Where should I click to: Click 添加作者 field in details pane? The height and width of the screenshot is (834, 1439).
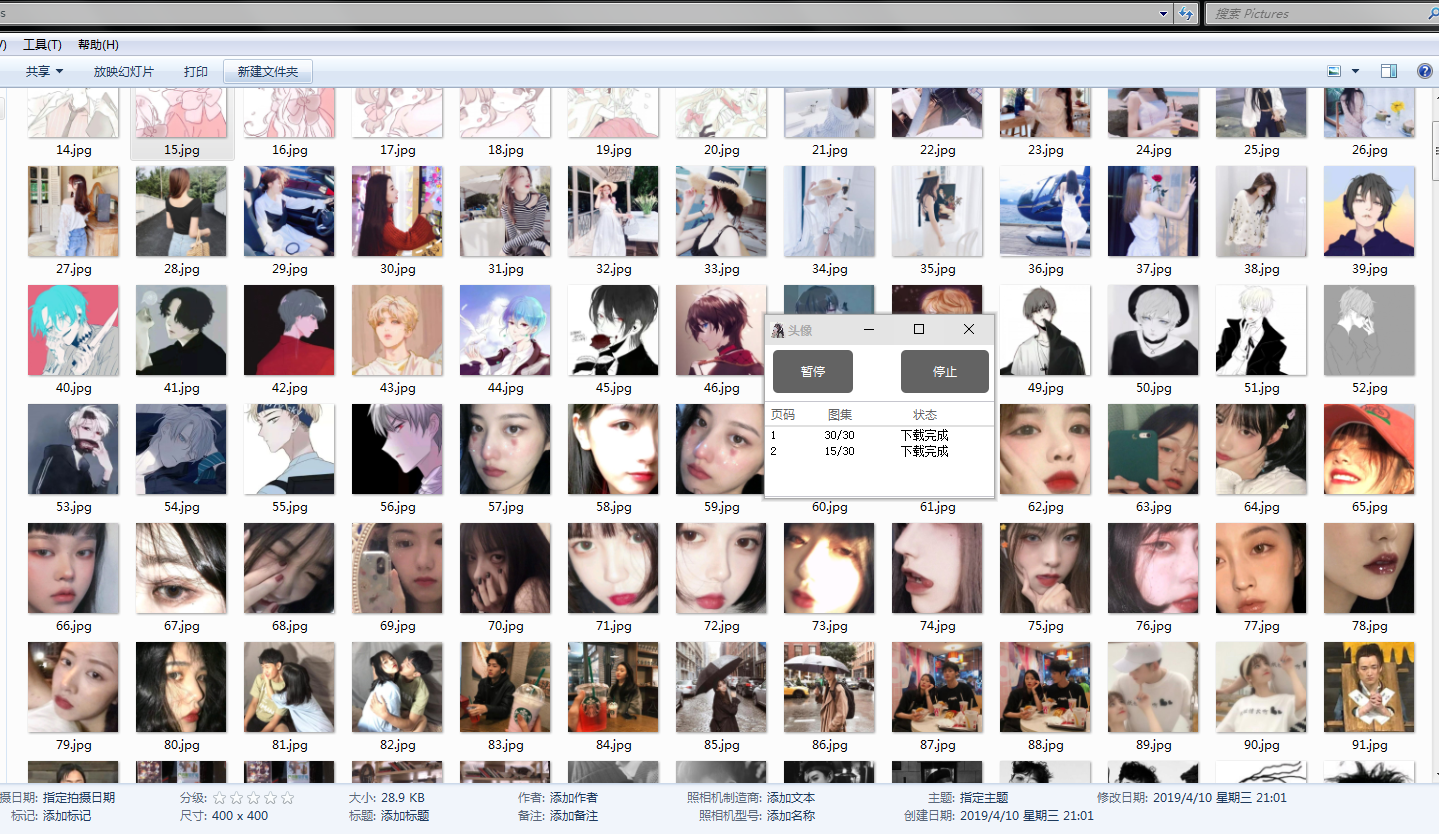(574, 798)
